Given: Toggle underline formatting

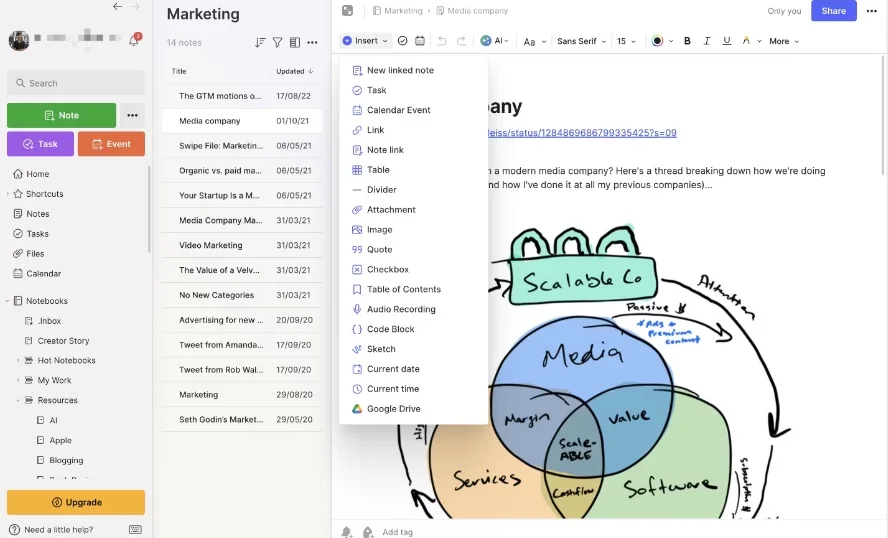Looking at the screenshot, I should 726,41.
